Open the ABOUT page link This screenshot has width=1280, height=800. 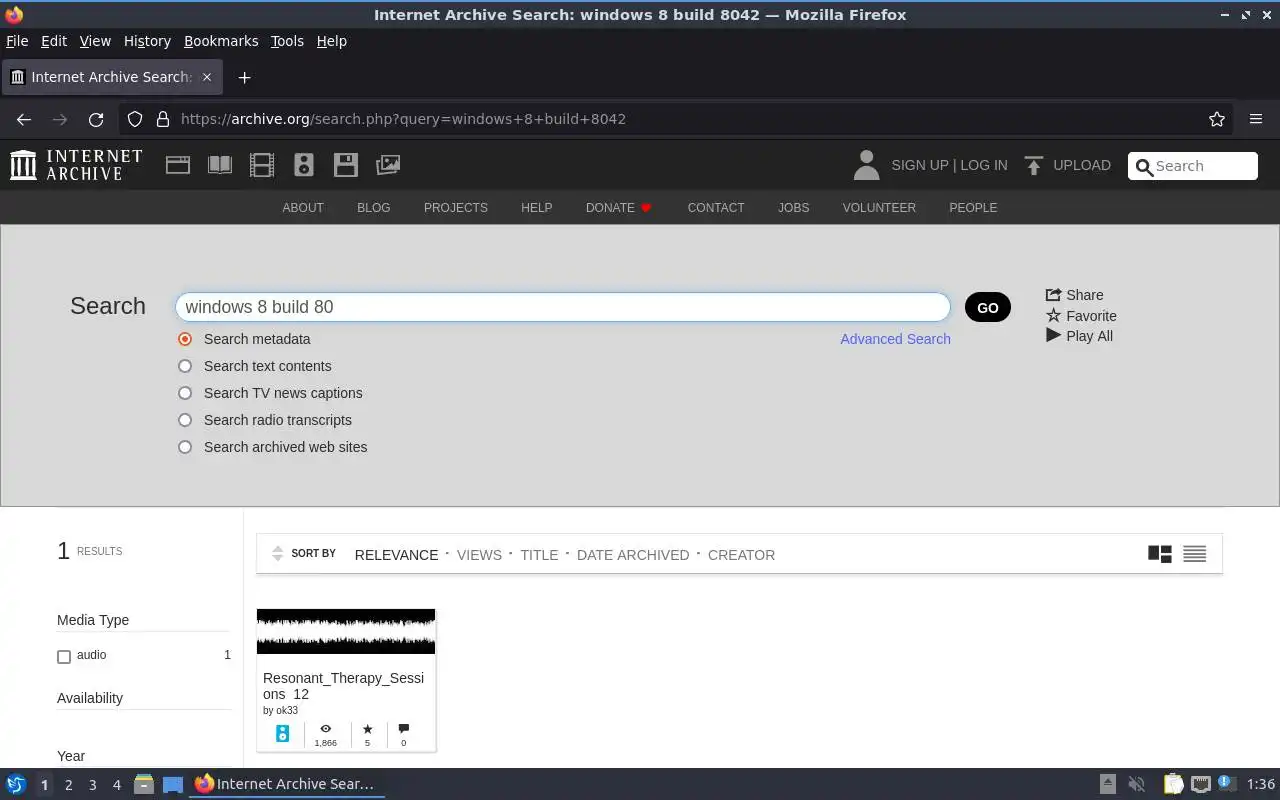(x=303, y=208)
